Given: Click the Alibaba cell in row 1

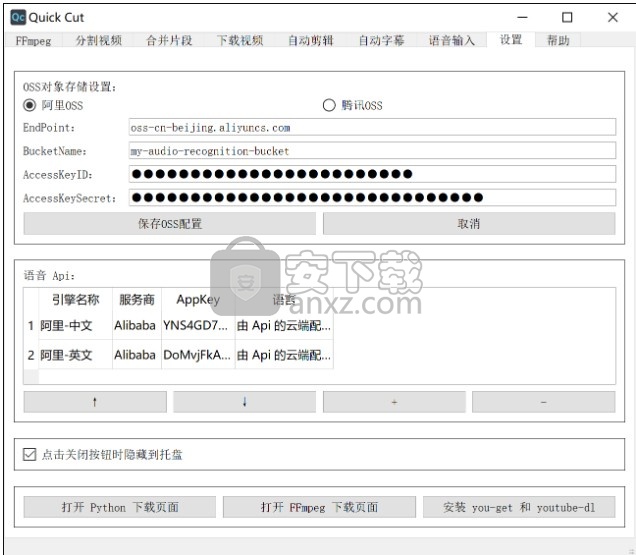Looking at the screenshot, I should pos(137,325).
